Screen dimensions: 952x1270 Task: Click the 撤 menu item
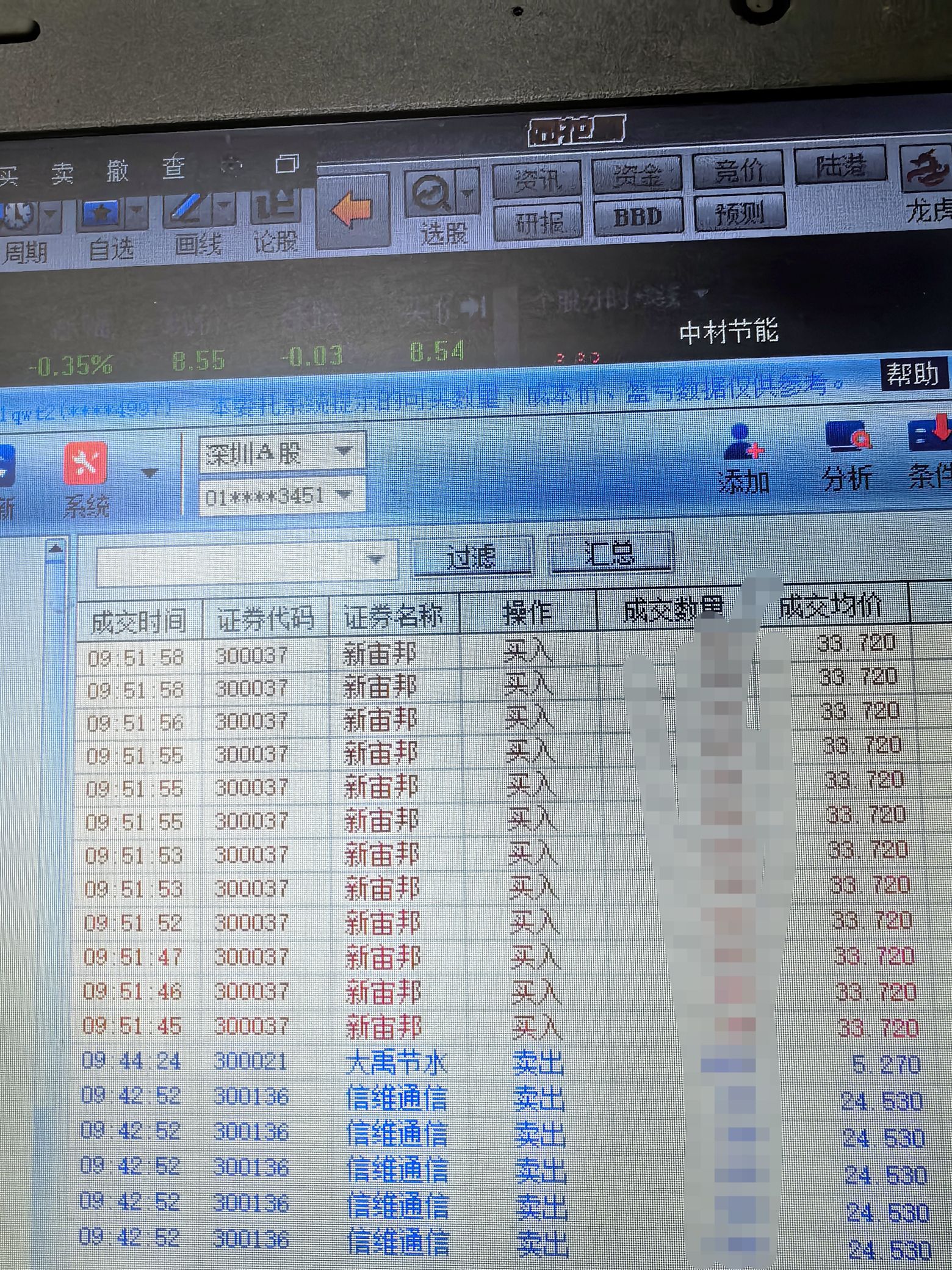(x=117, y=170)
